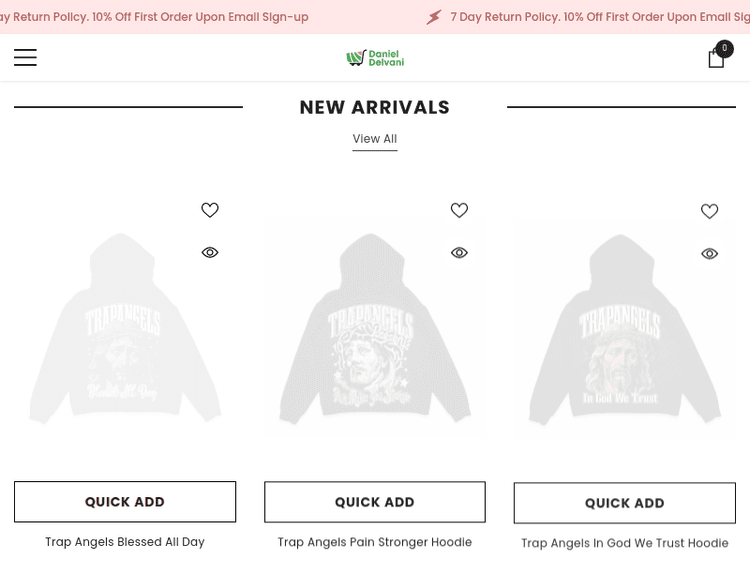Image resolution: width=750 pixels, height=563 pixels.
Task: Select the In God We Trust hoodie image
Action: 625,330
